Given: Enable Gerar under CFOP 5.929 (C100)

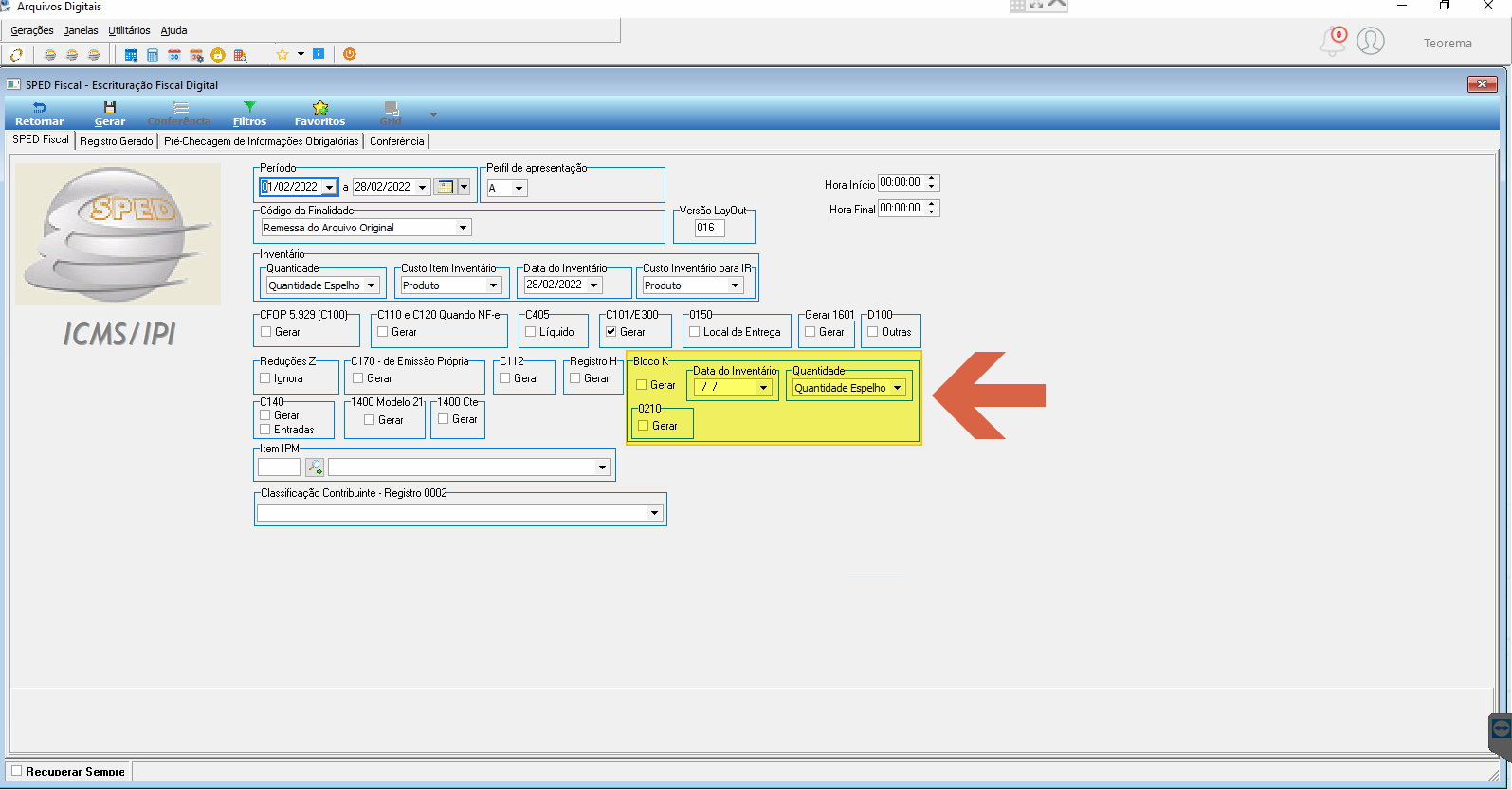Looking at the screenshot, I should click(x=266, y=332).
